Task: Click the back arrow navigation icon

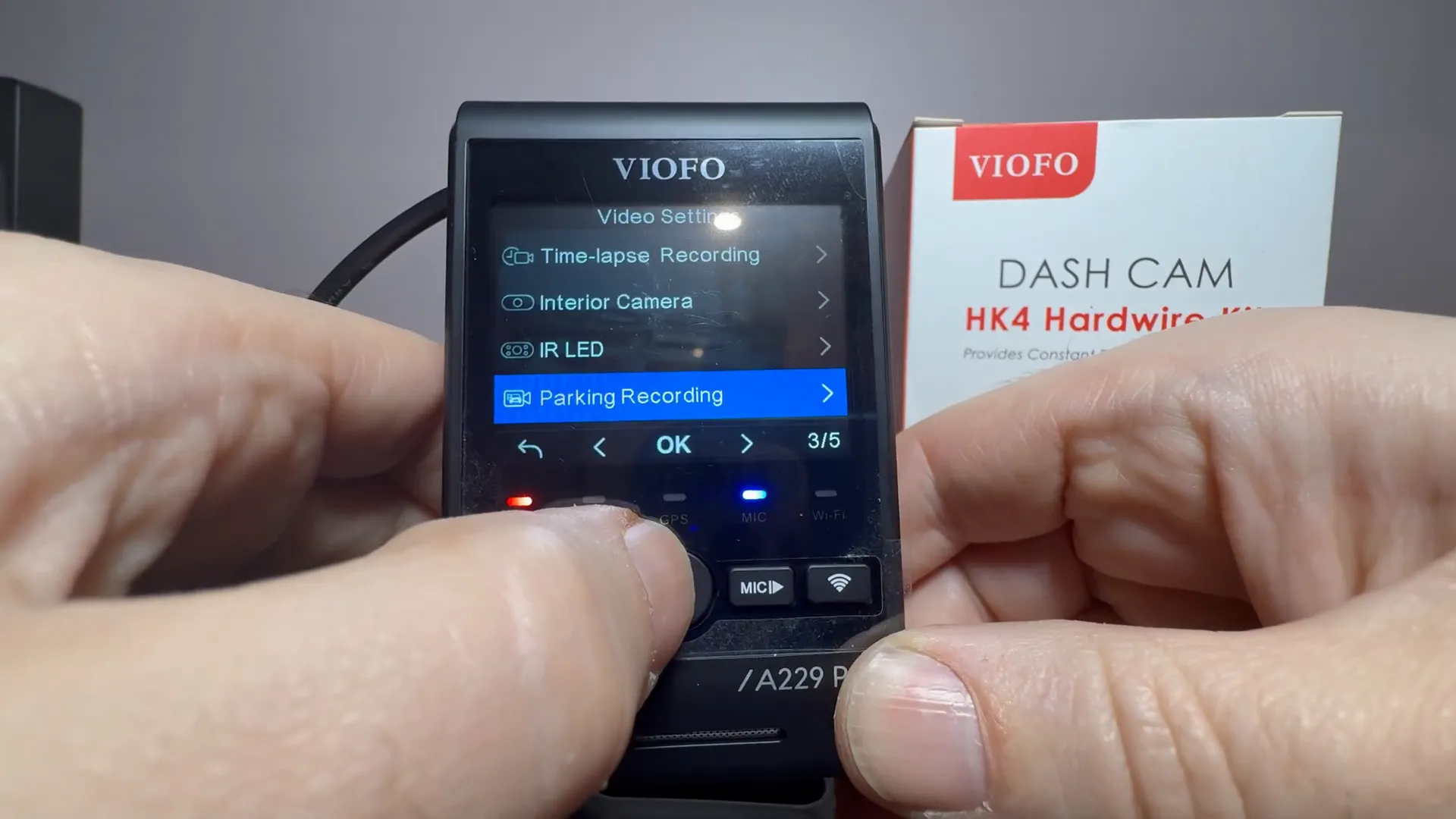Action: [529, 446]
